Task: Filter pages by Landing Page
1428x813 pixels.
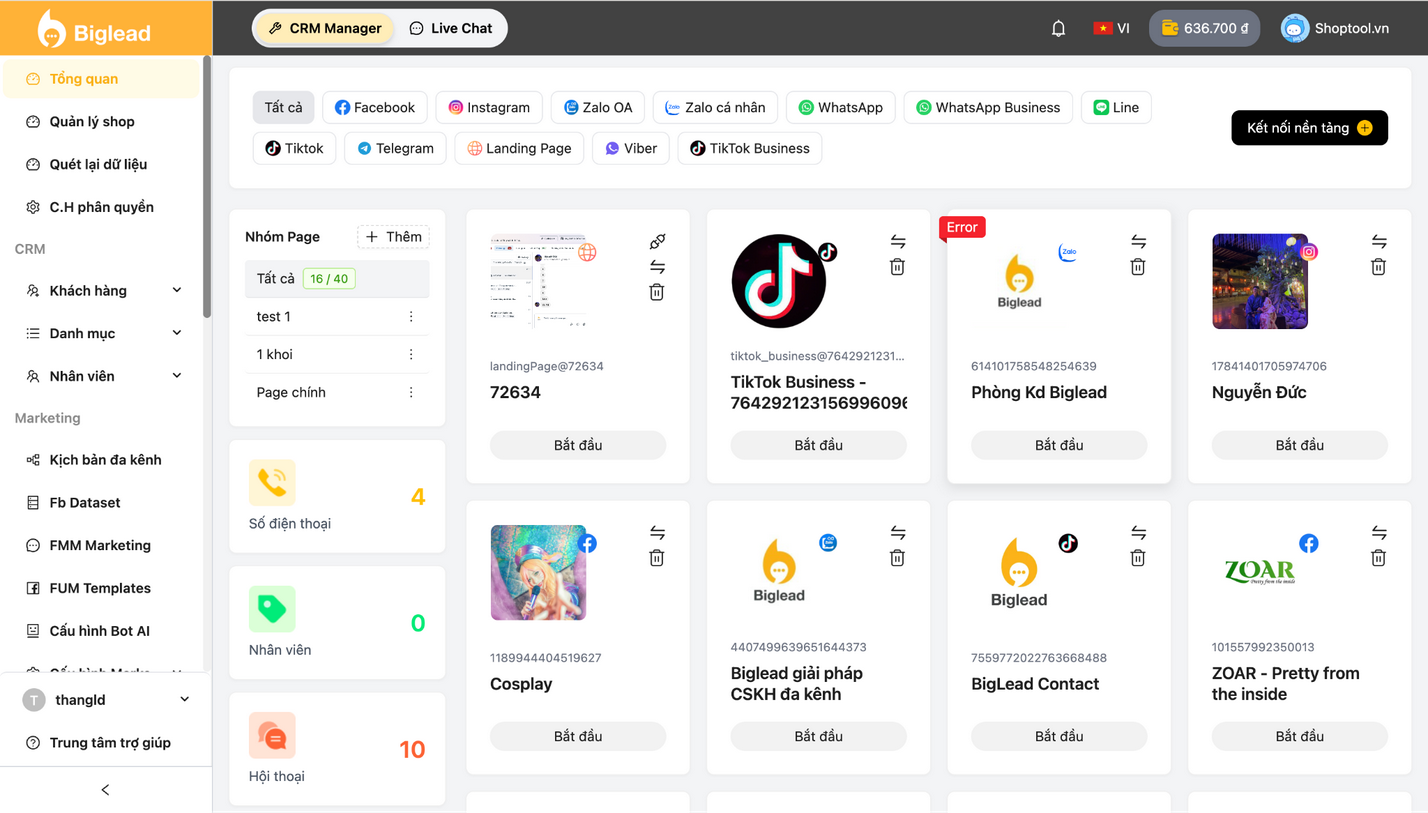Action: (519, 148)
